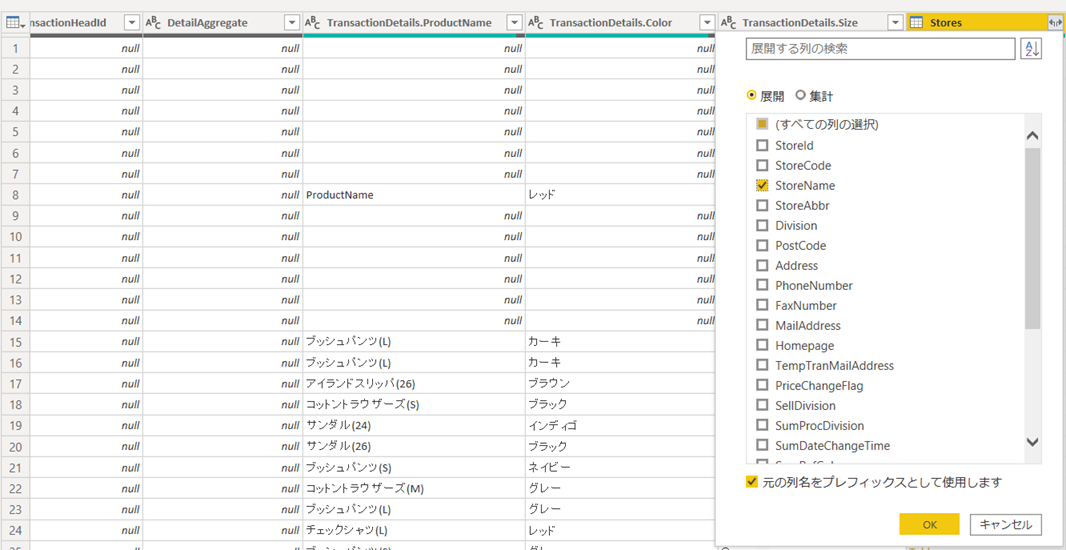Select the DetailAggregate column header

click(222, 23)
